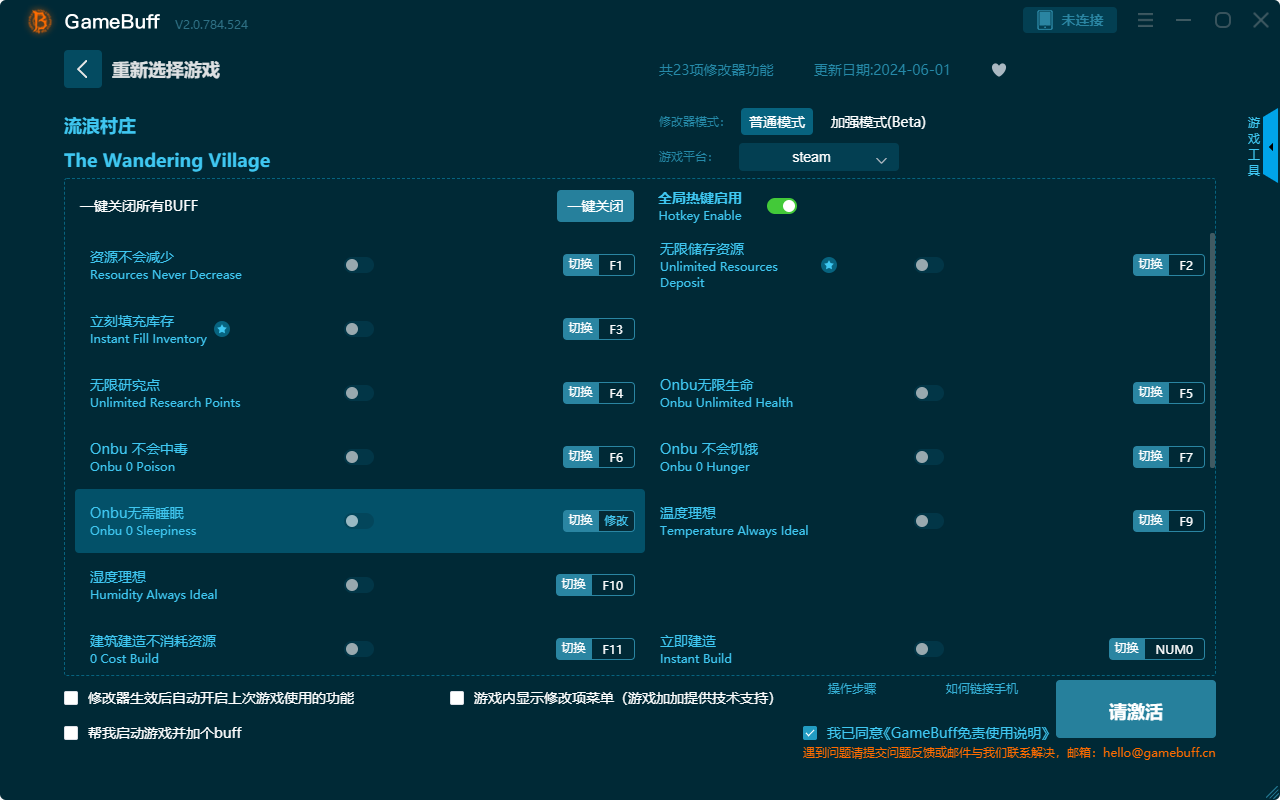
Task: Toggle Onbu 0 Poison switch
Action: (359, 457)
